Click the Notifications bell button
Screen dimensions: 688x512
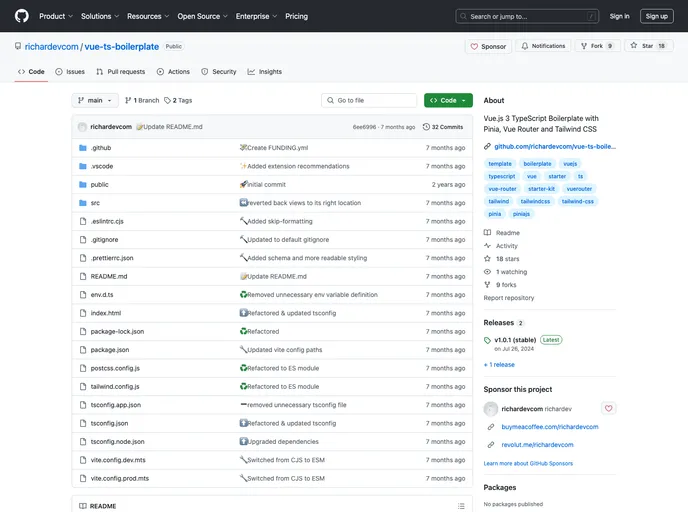(543, 46)
